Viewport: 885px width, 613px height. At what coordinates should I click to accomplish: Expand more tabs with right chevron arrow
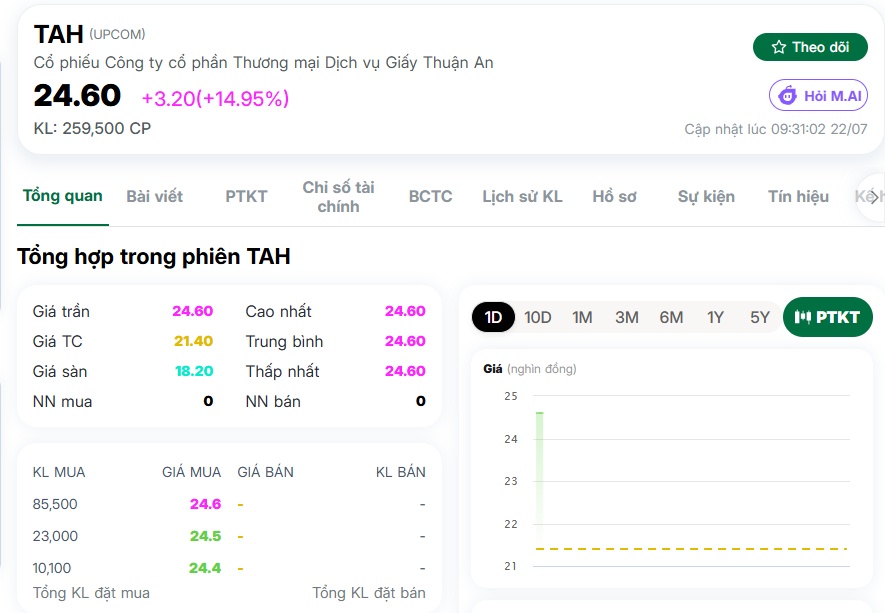point(873,197)
